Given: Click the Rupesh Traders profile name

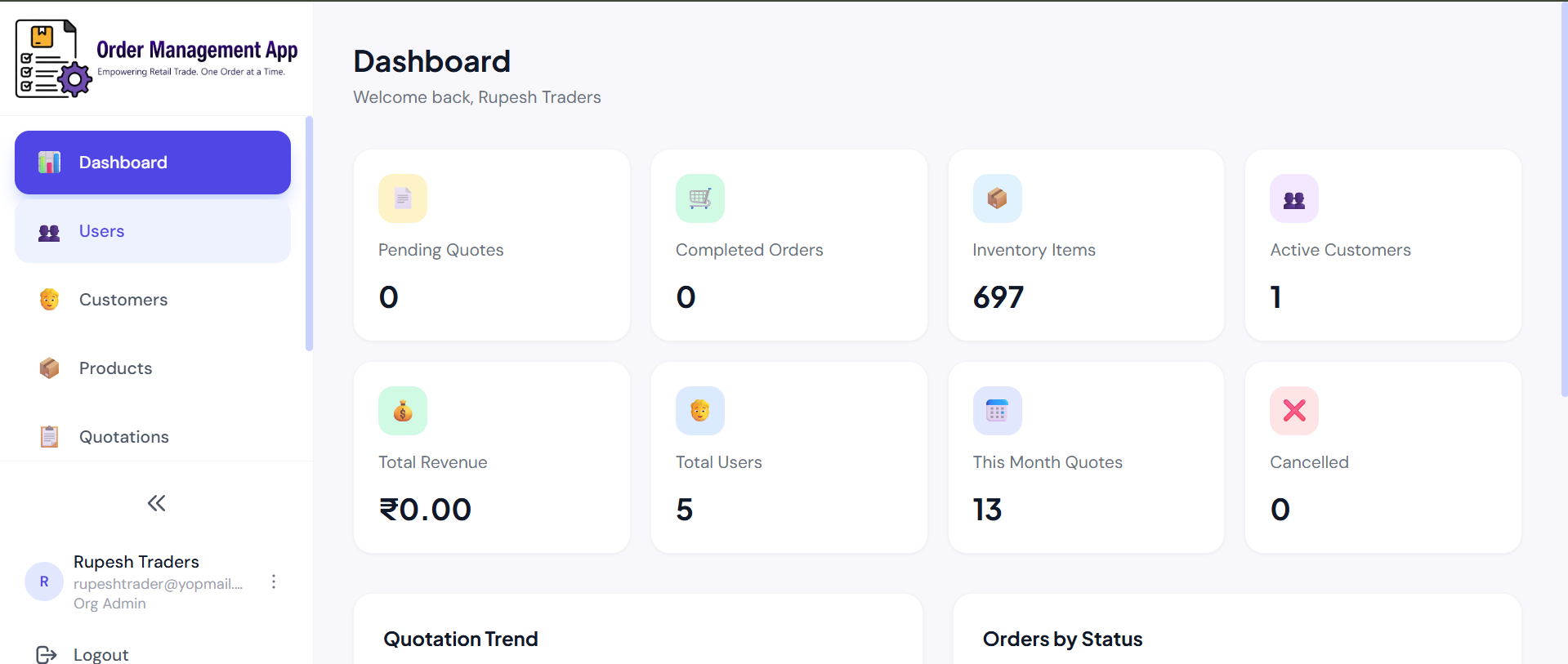Looking at the screenshot, I should coord(136,562).
